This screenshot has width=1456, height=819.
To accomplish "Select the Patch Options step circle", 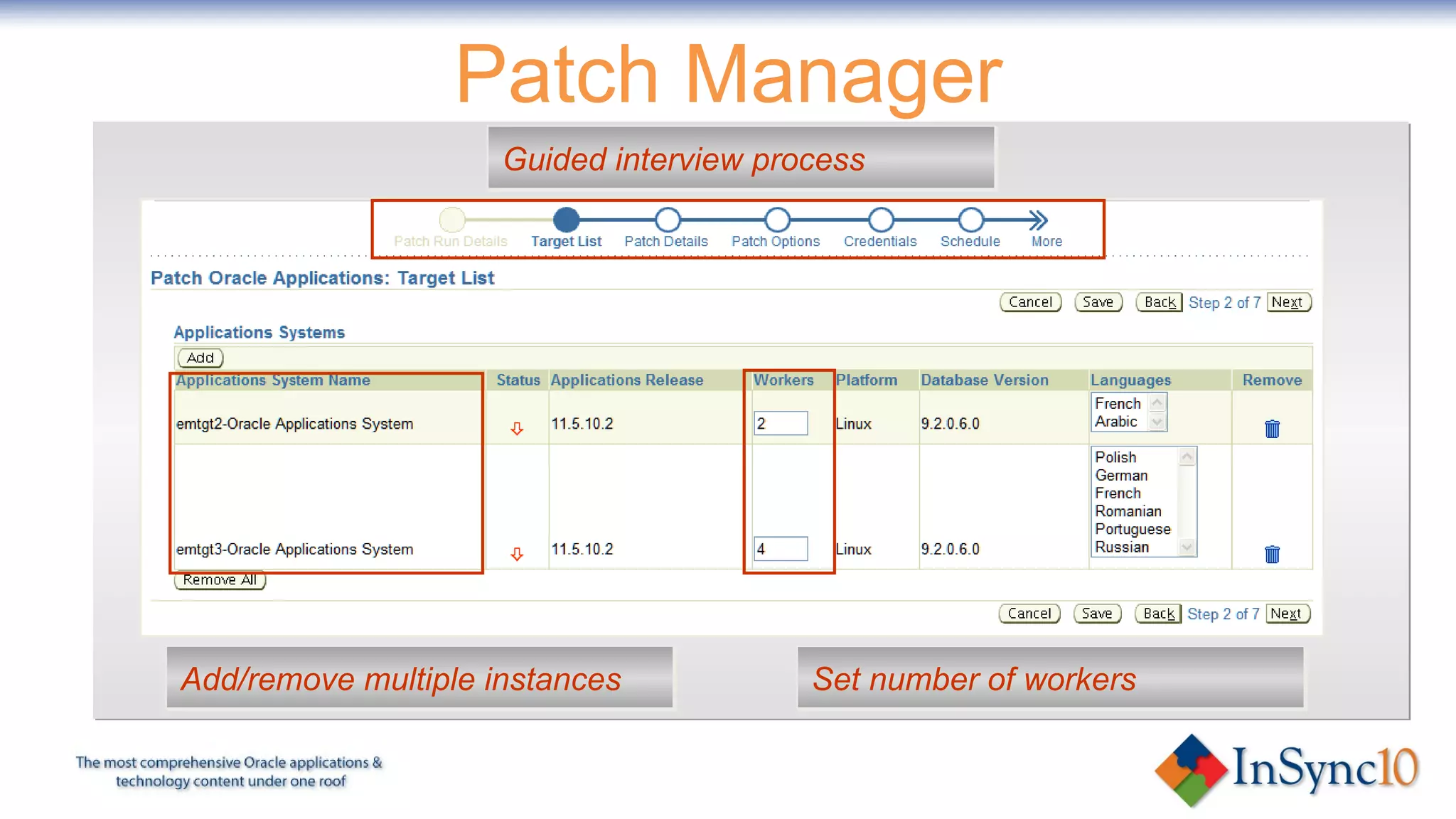I will click(x=777, y=220).
